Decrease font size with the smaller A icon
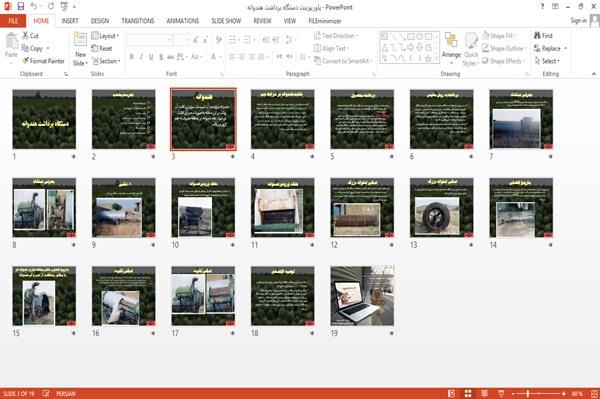600x399 pixels. pos(206,39)
